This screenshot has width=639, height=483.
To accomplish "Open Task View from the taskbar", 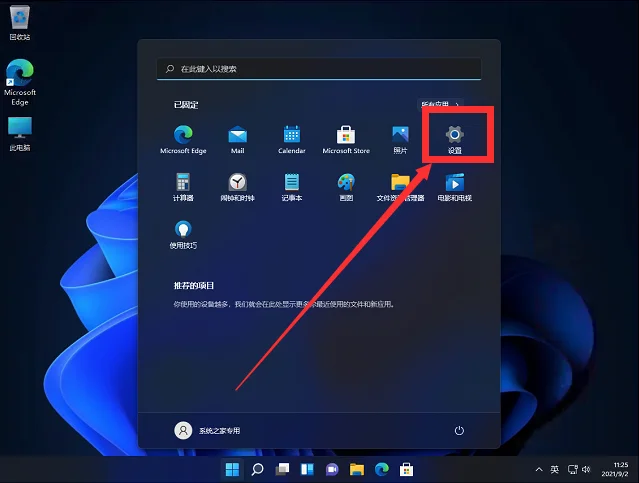I will [x=282, y=469].
